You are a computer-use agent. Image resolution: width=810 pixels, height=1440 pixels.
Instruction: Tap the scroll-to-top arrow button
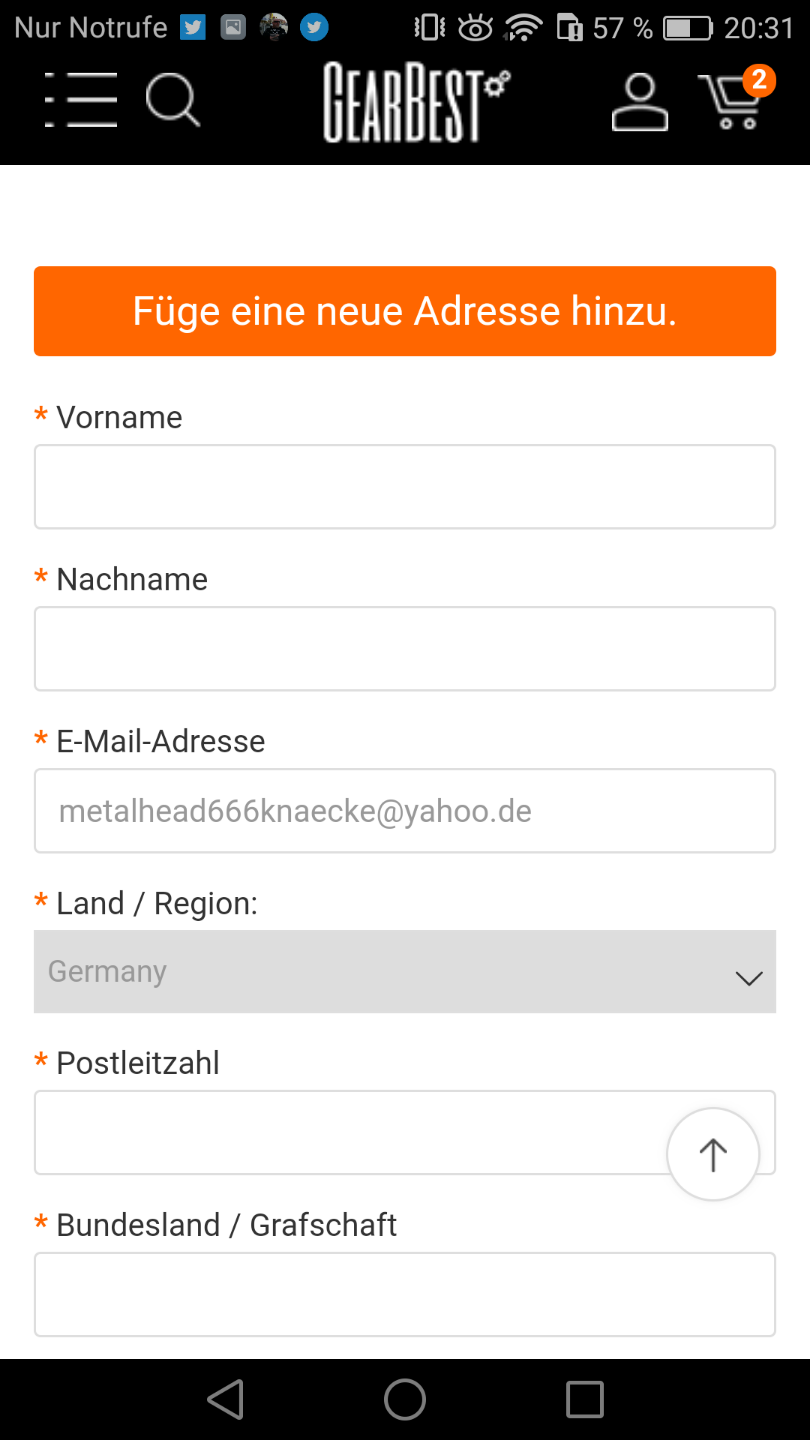coord(713,1154)
